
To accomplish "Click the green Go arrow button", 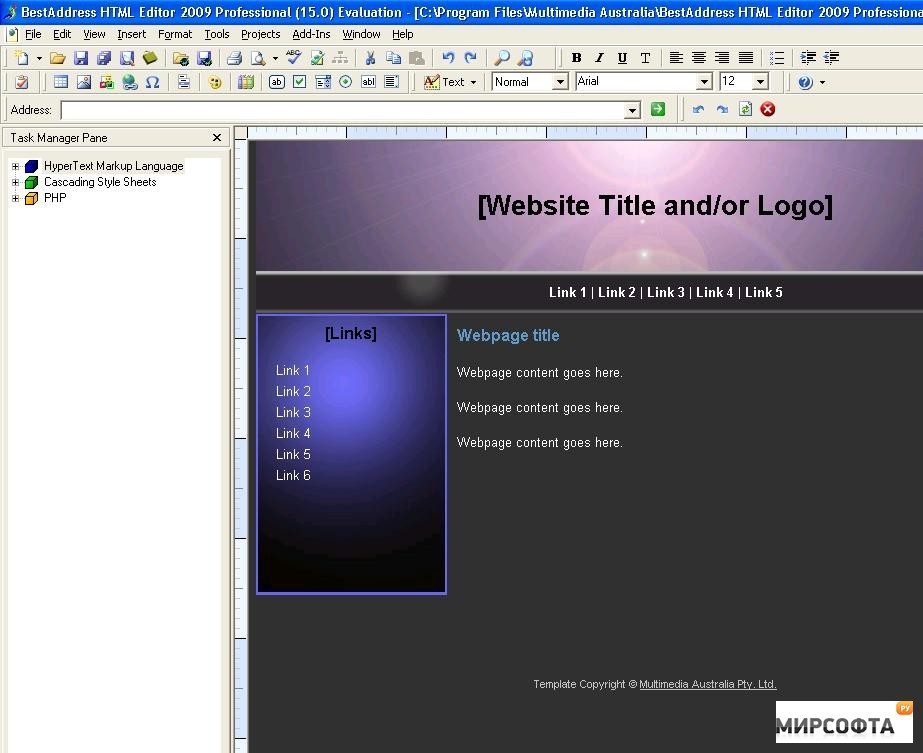I will tap(658, 109).
